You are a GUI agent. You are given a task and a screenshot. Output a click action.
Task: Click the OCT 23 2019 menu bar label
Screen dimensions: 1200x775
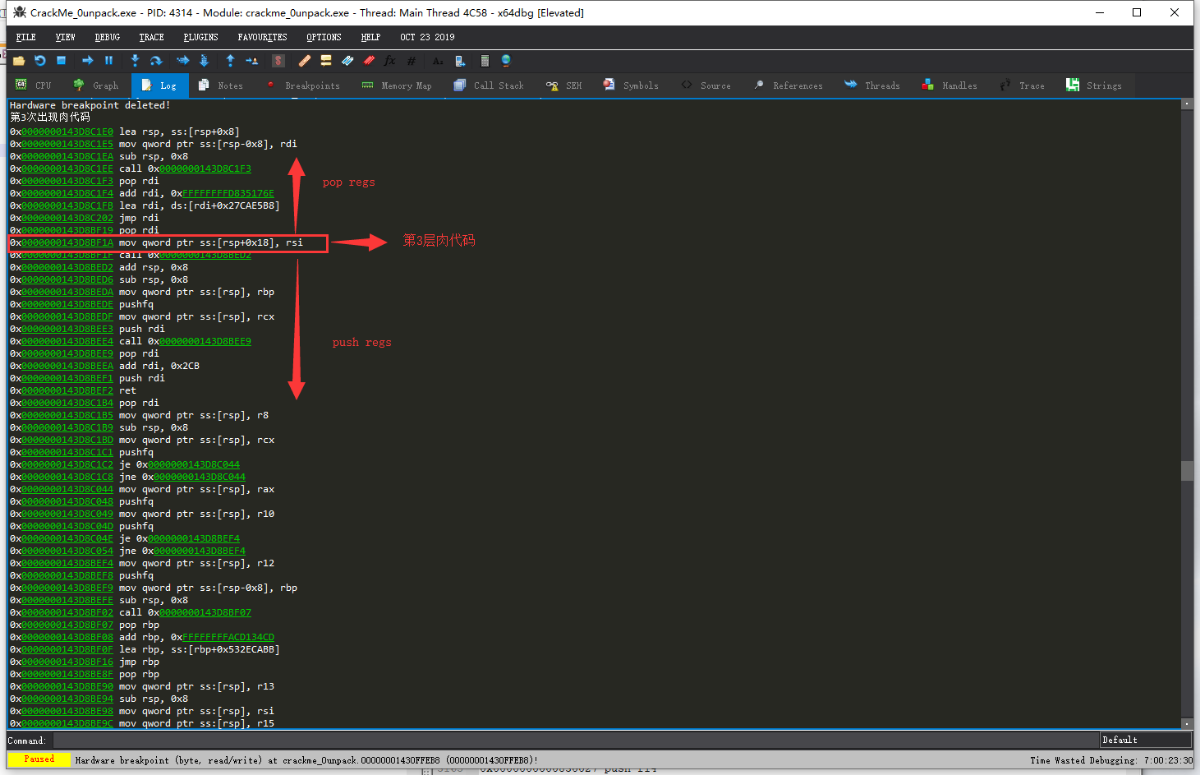[427, 37]
